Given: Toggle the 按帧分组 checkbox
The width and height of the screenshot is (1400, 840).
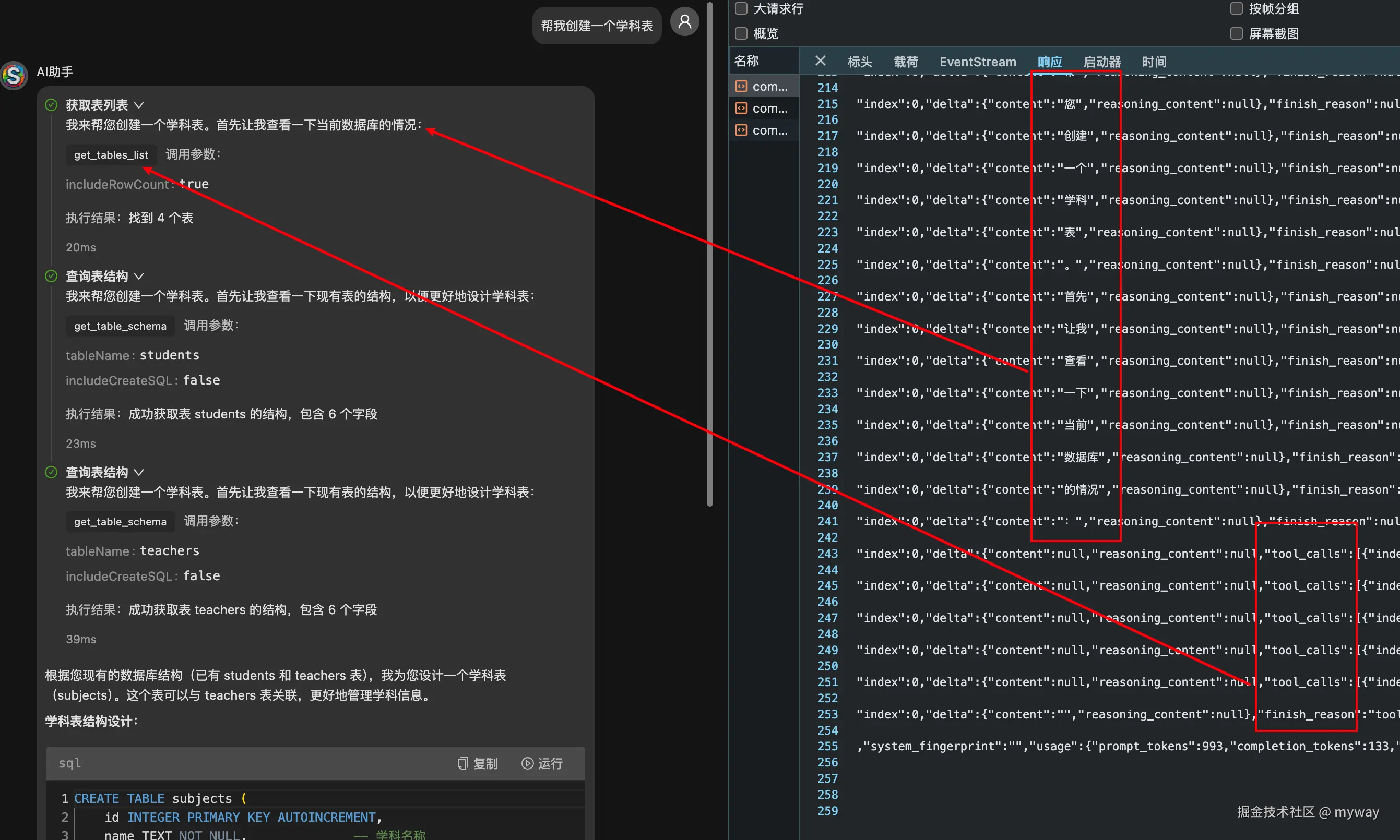Looking at the screenshot, I should tap(1236, 8).
